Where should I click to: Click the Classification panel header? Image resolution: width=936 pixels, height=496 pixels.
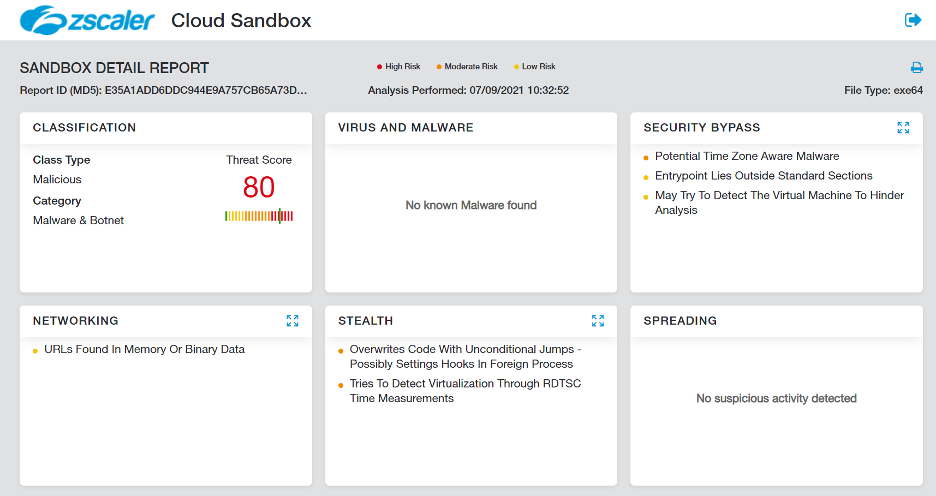pos(85,128)
